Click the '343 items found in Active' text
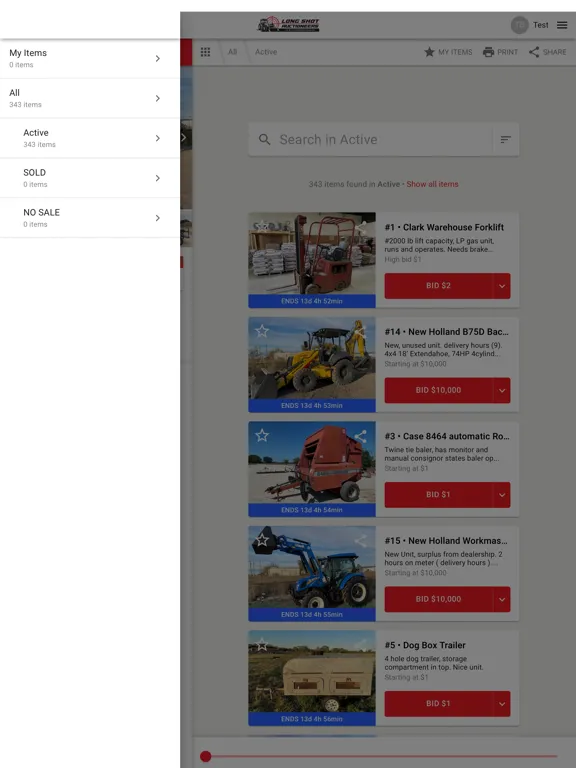This screenshot has width=576, height=768. click(x=354, y=184)
